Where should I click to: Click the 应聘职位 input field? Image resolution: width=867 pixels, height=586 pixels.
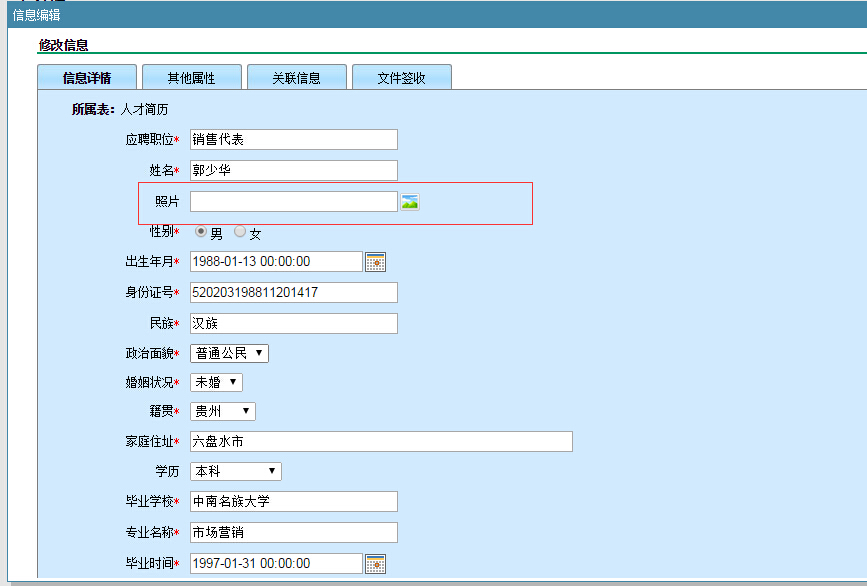click(293, 140)
